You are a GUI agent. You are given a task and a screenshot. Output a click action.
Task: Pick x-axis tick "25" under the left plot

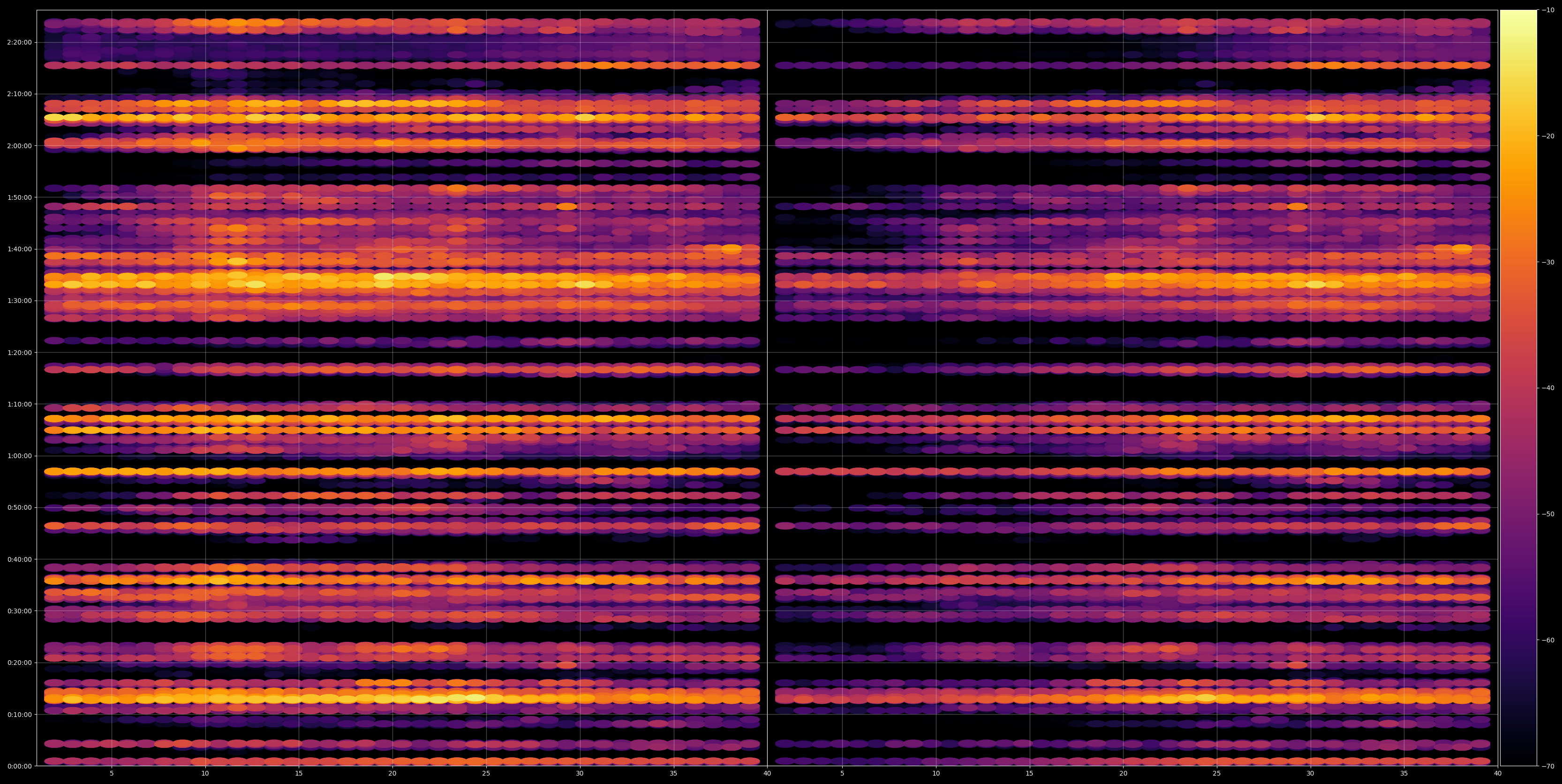pyautogui.click(x=486, y=774)
